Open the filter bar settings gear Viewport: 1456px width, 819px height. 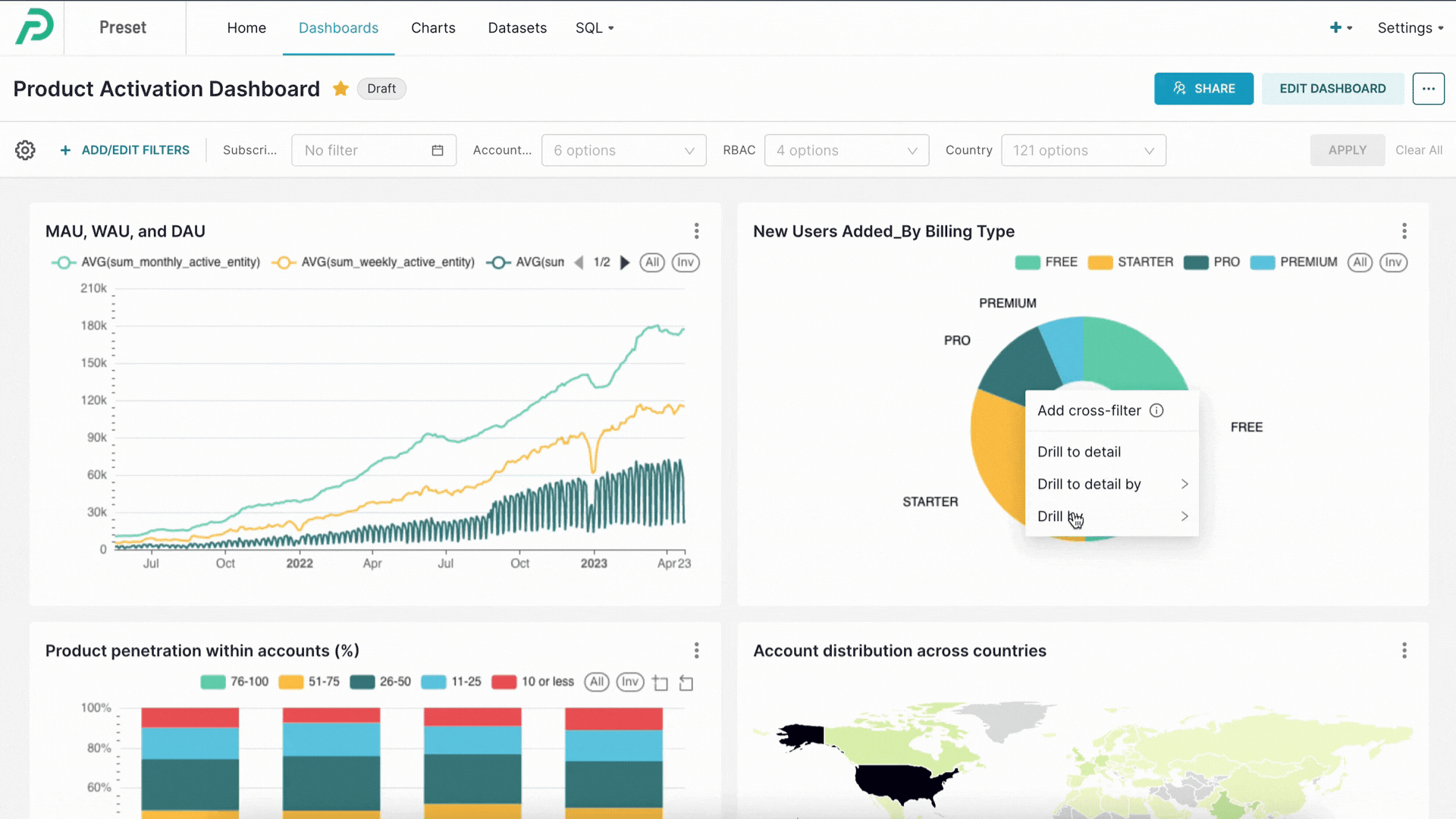point(25,150)
